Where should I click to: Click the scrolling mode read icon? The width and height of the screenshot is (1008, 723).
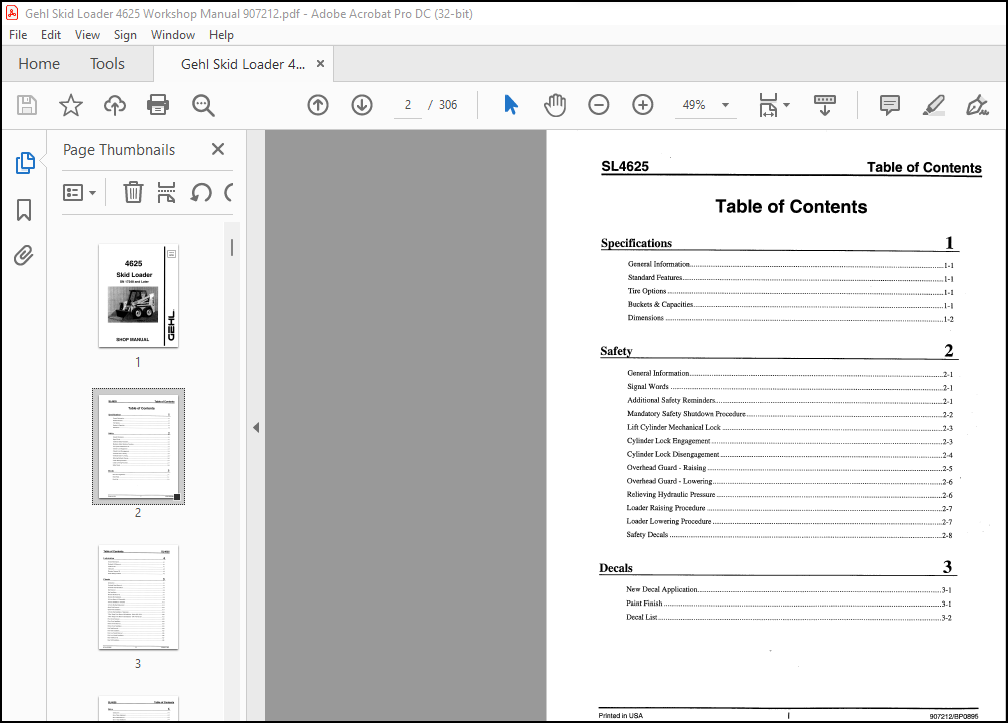pos(825,105)
